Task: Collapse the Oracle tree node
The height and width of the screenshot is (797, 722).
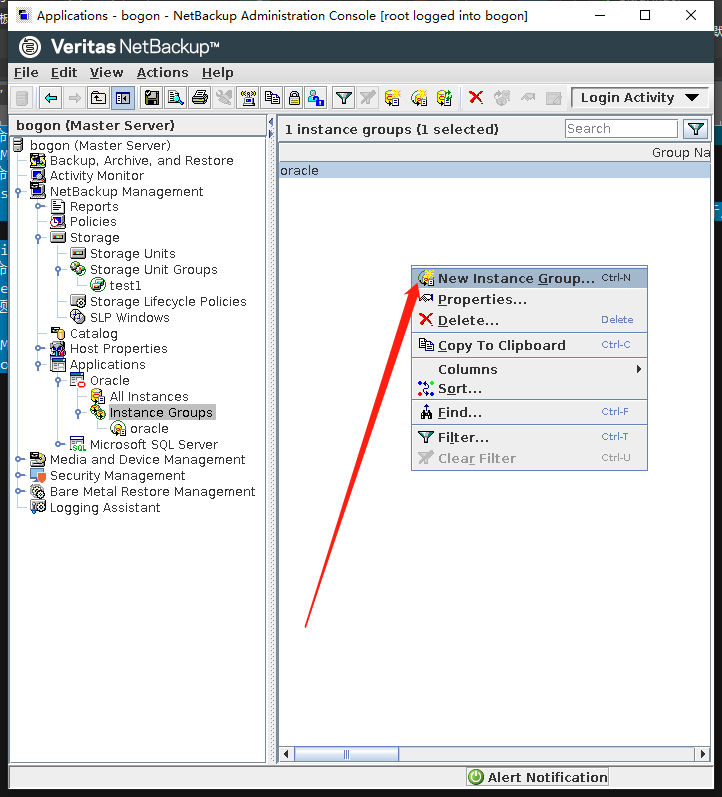Action: click(x=58, y=381)
